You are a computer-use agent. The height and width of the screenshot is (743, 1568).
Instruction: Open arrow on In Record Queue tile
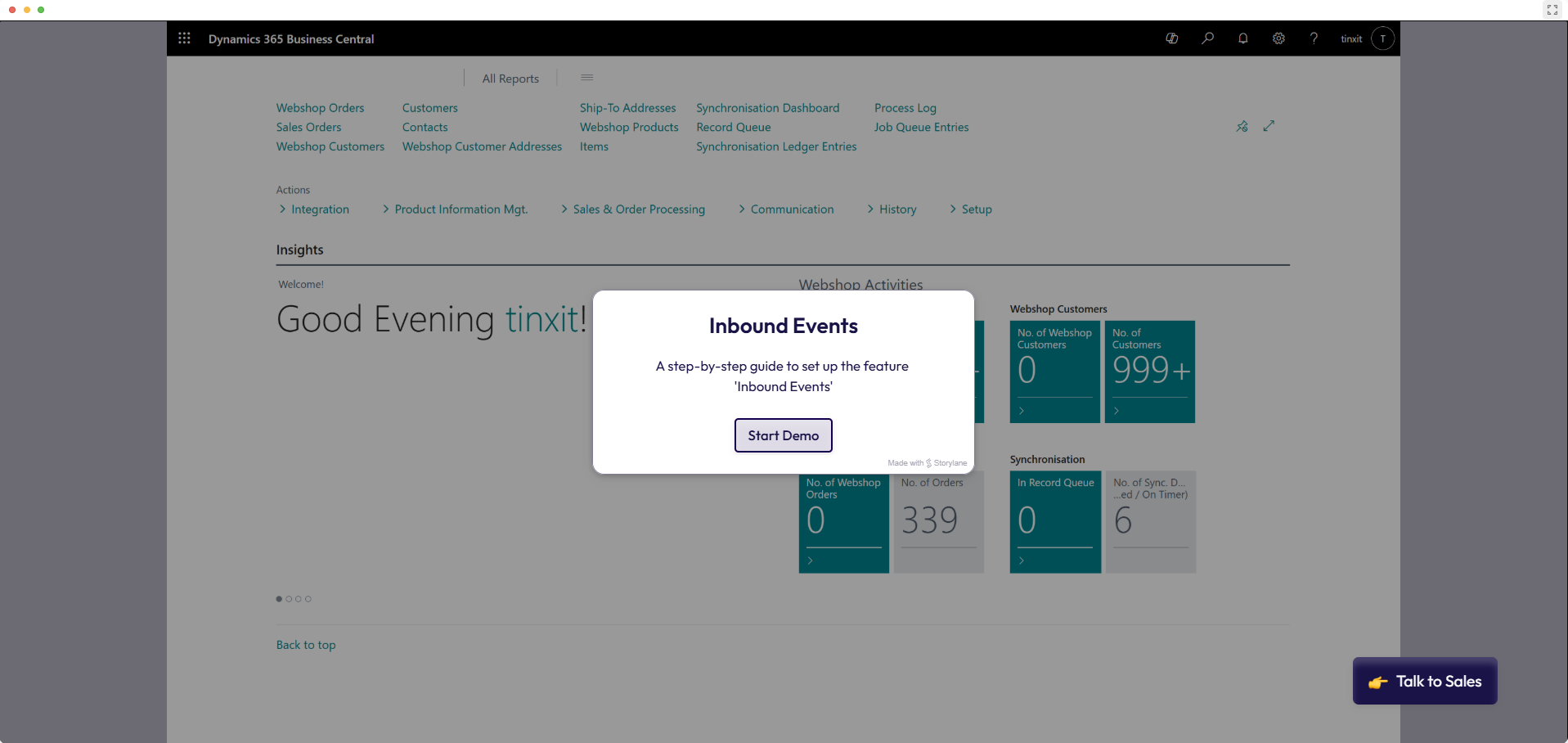click(x=1022, y=561)
